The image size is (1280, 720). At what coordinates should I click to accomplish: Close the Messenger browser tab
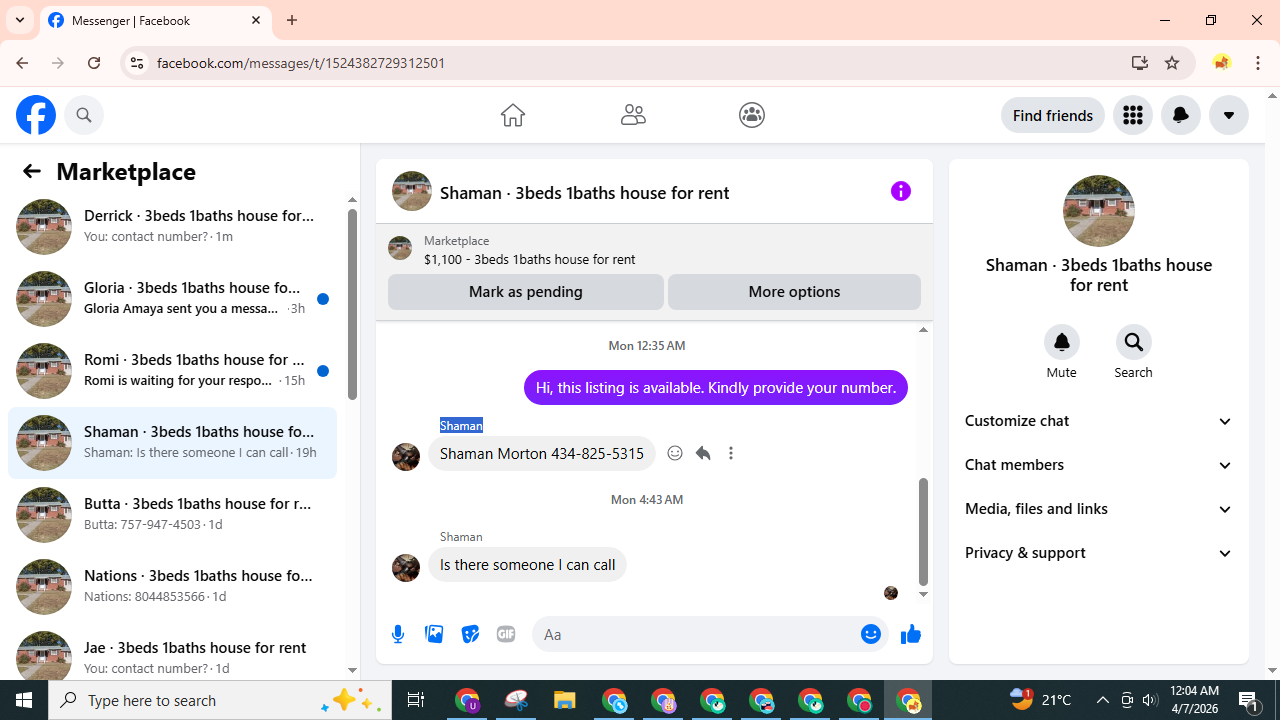tap(256, 20)
